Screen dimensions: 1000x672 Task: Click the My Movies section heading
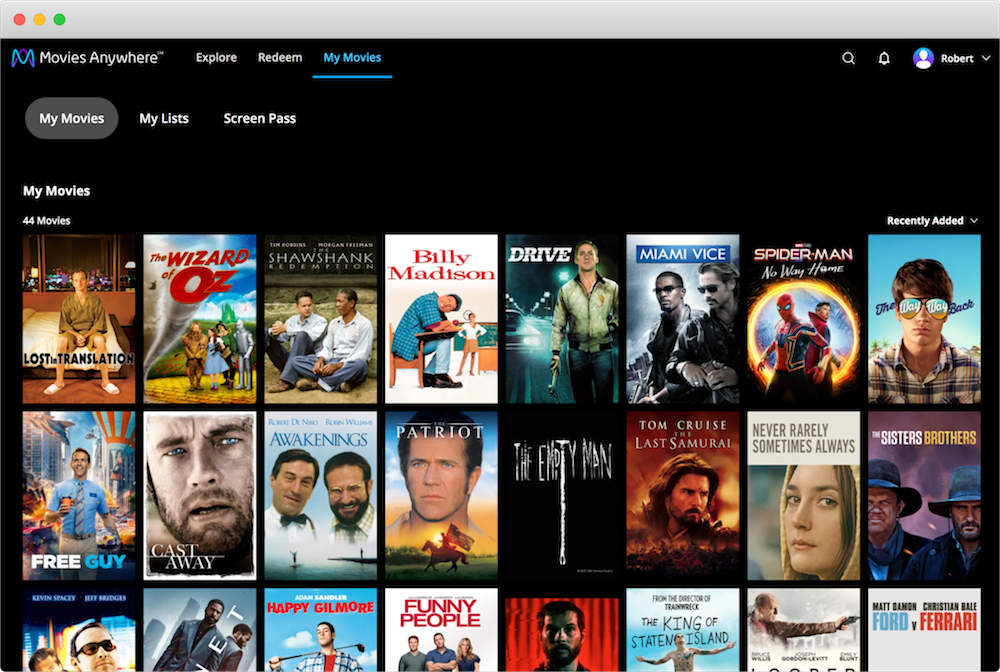point(57,191)
